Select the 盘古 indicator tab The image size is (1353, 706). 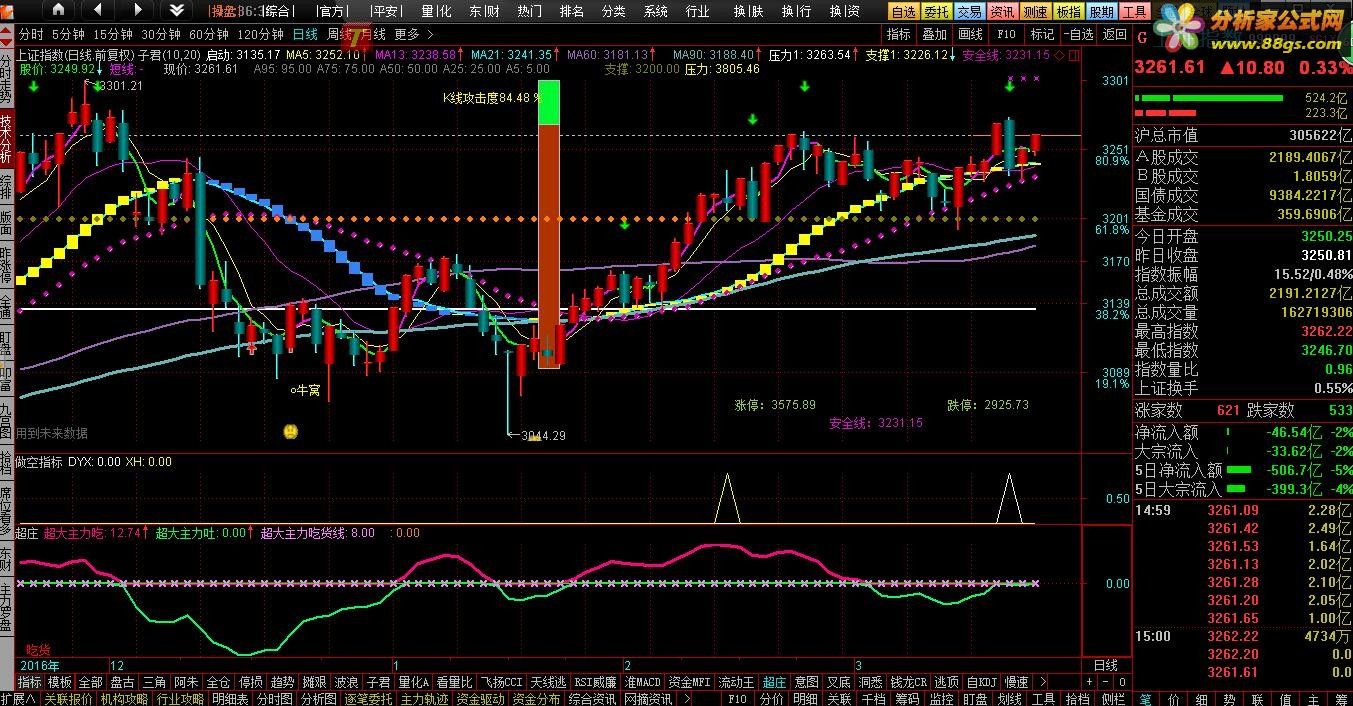pos(122,682)
